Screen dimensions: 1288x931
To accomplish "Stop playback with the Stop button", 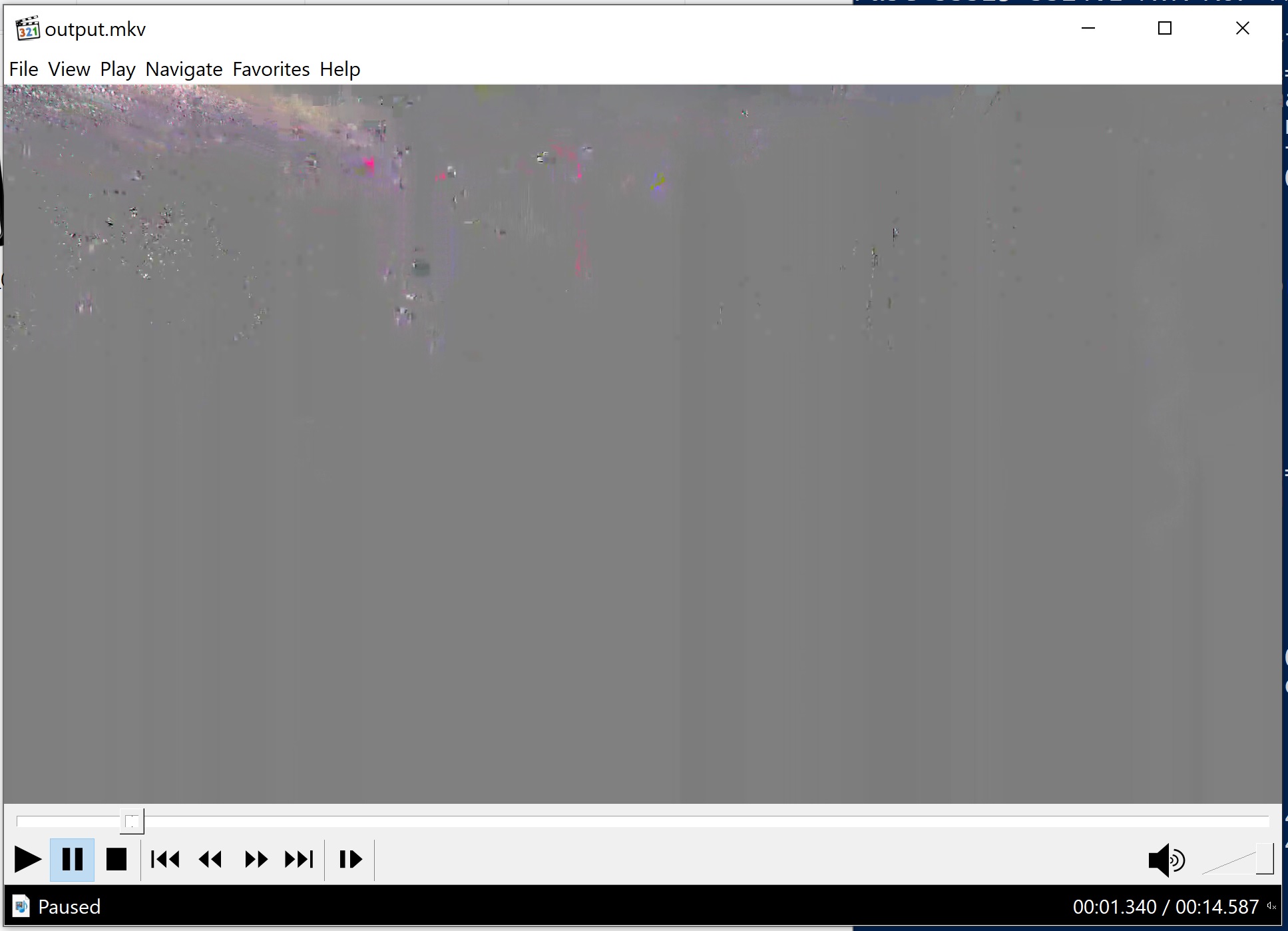I will coord(116,860).
